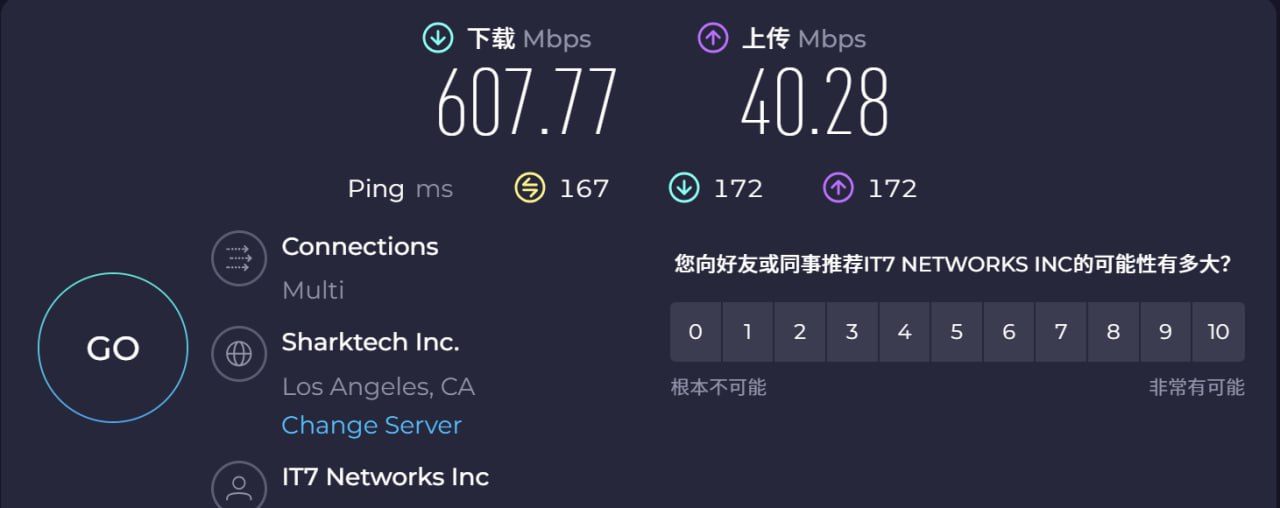Open the Change Server link
The image size is (1280, 508).
371,425
